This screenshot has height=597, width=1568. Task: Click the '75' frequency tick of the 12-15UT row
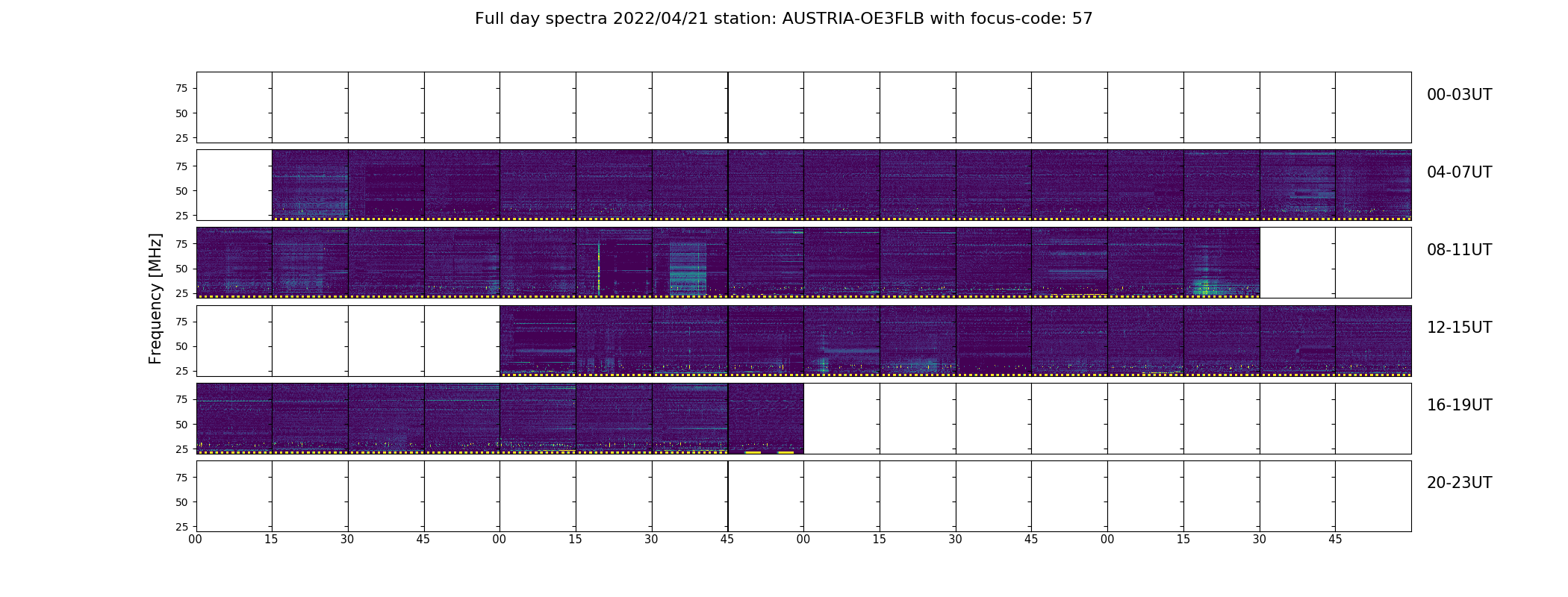pos(181,322)
